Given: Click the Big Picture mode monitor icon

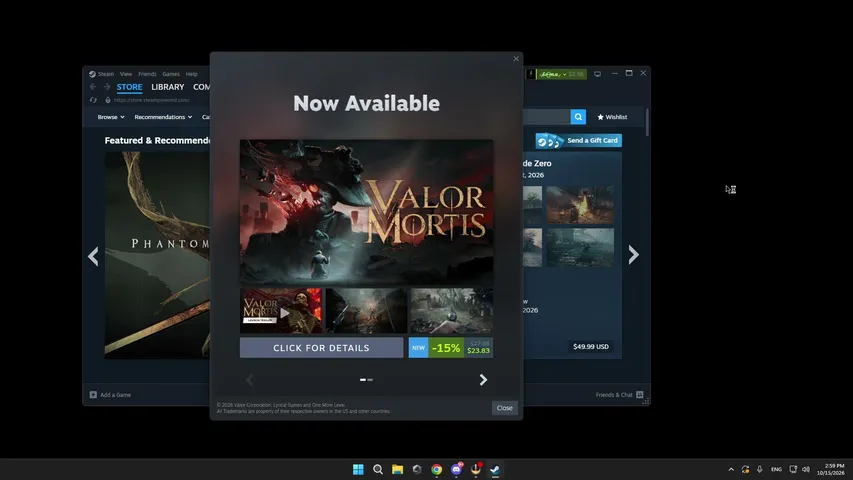Looking at the screenshot, I should tap(597, 74).
